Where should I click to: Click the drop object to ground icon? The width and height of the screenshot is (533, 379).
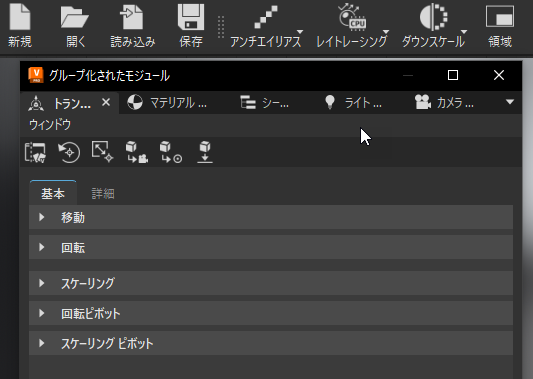point(205,152)
